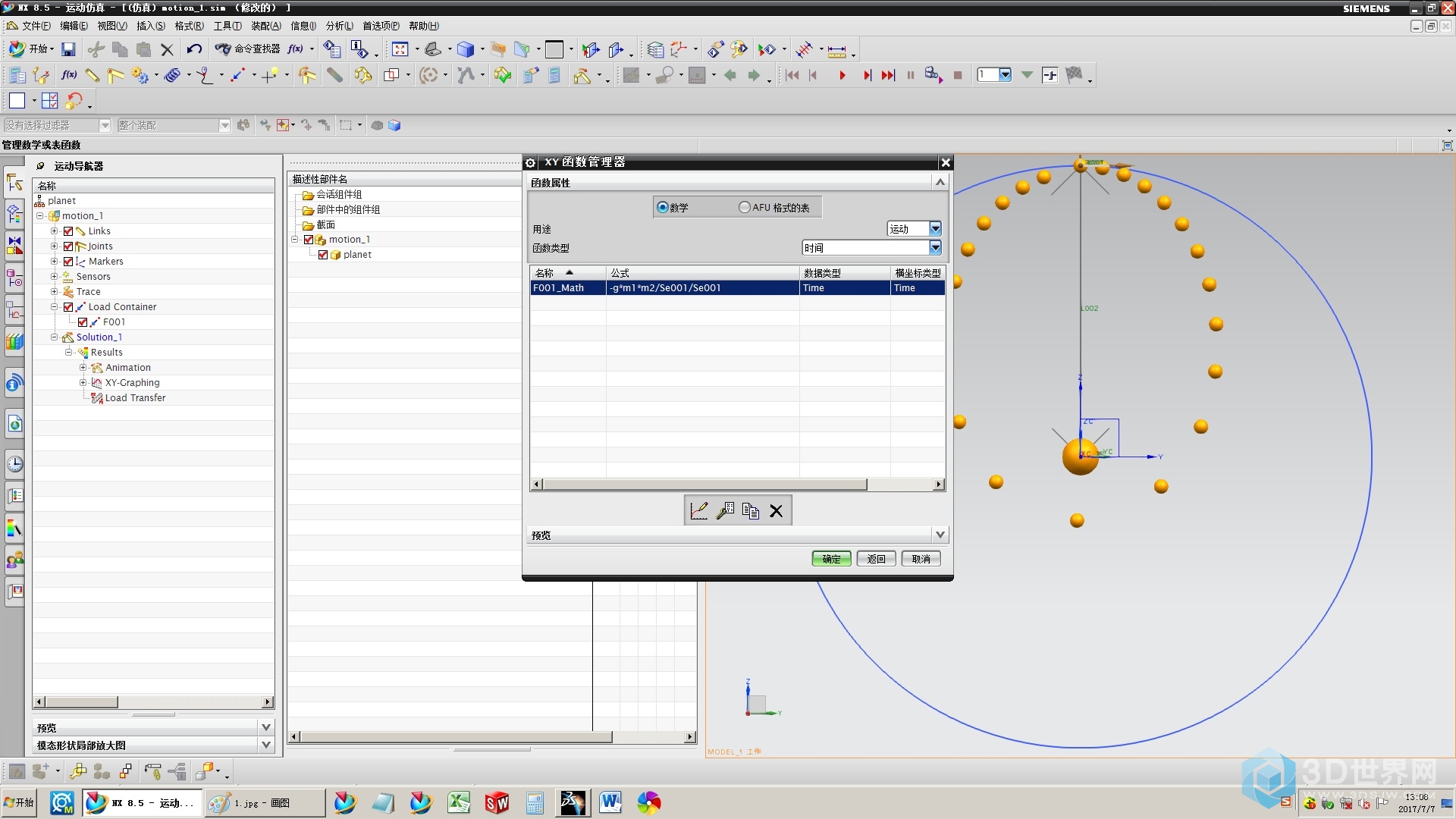This screenshot has width=1456, height=819.
Task: Select the F001_Math function row
Action: coord(737,288)
